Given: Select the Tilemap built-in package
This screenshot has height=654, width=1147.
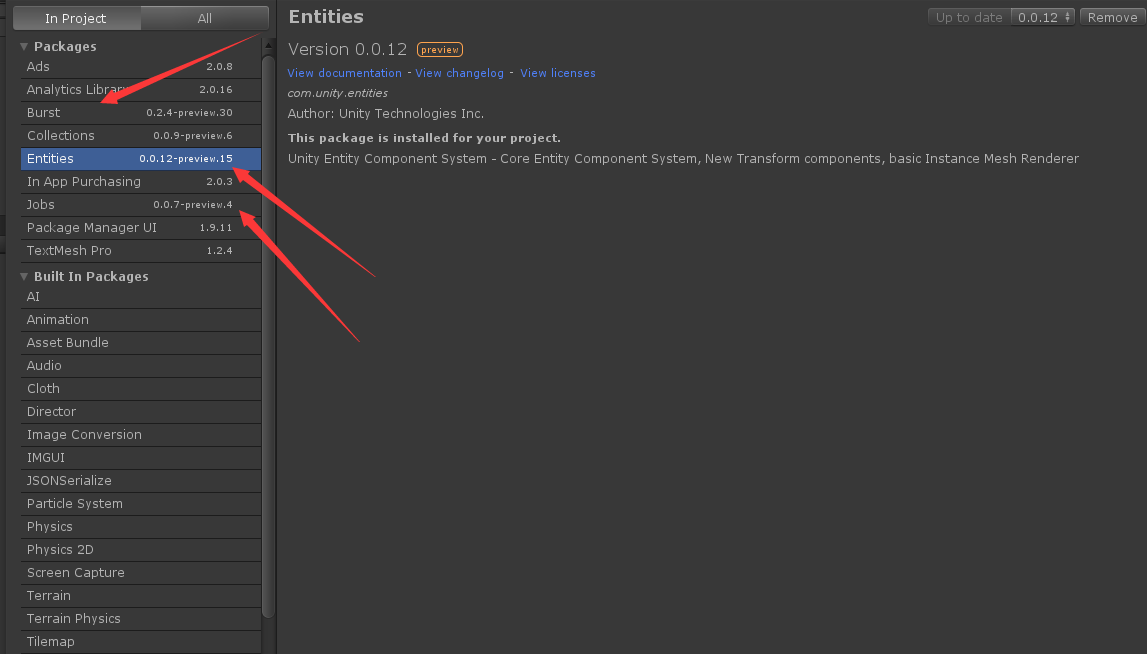Looking at the screenshot, I should [x=140, y=642].
